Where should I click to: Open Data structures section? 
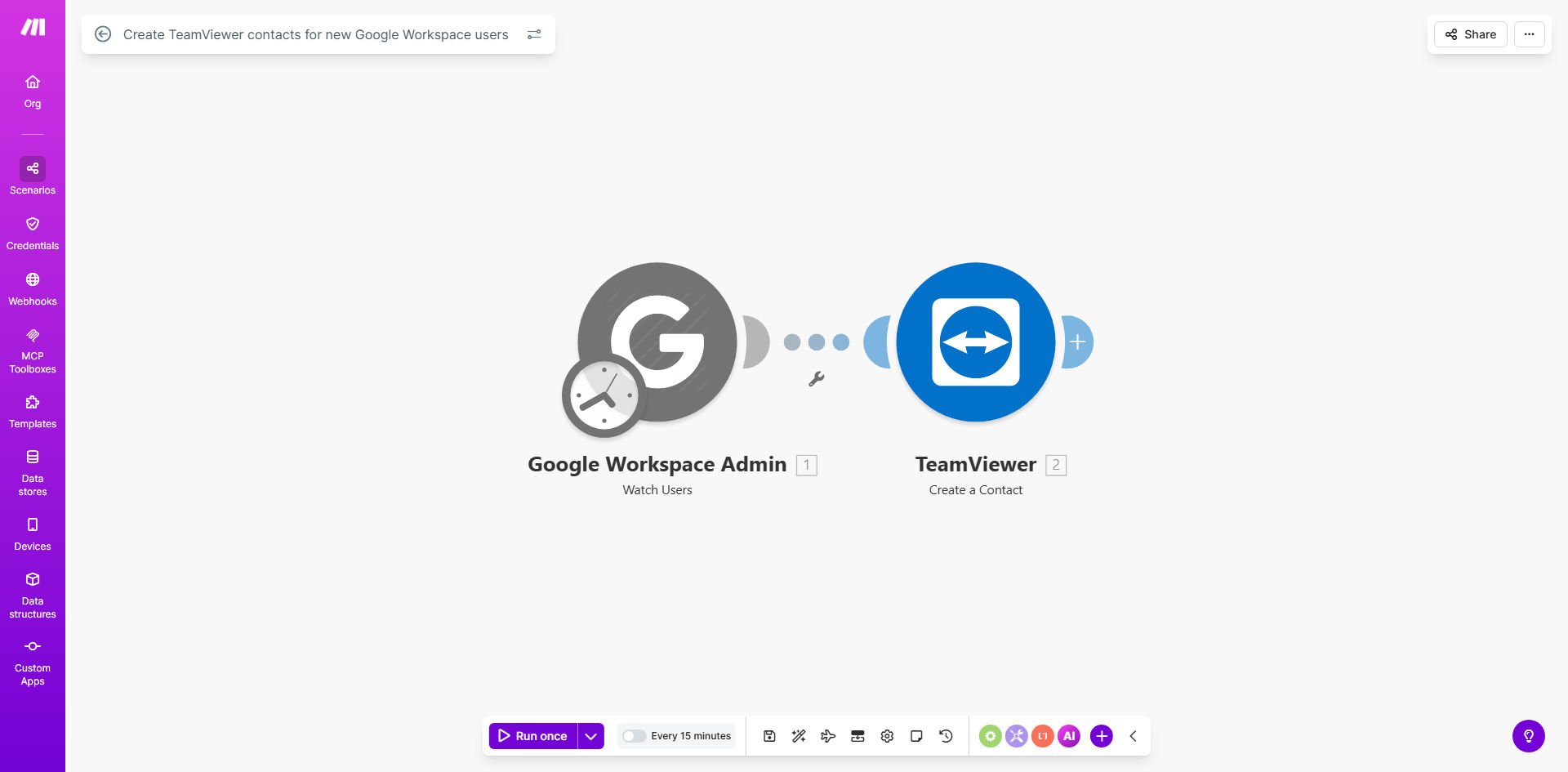pos(33,596)
